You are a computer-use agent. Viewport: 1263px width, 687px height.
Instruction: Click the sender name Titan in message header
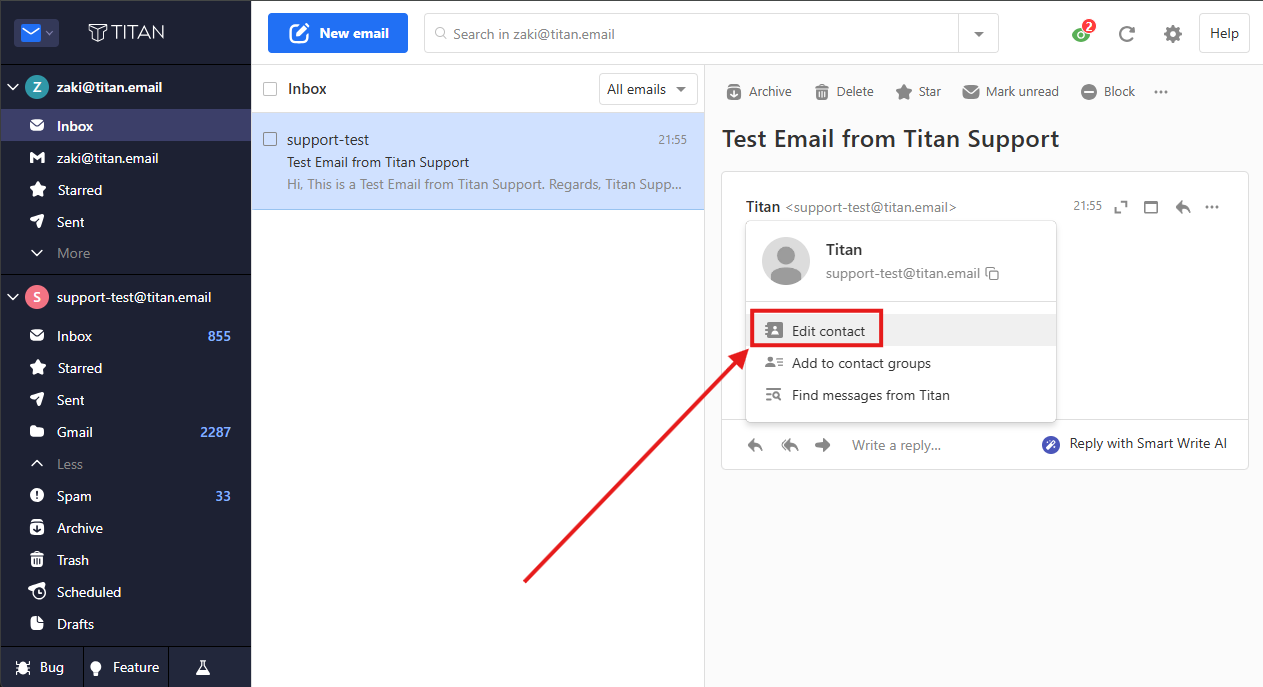pos(763,207)
